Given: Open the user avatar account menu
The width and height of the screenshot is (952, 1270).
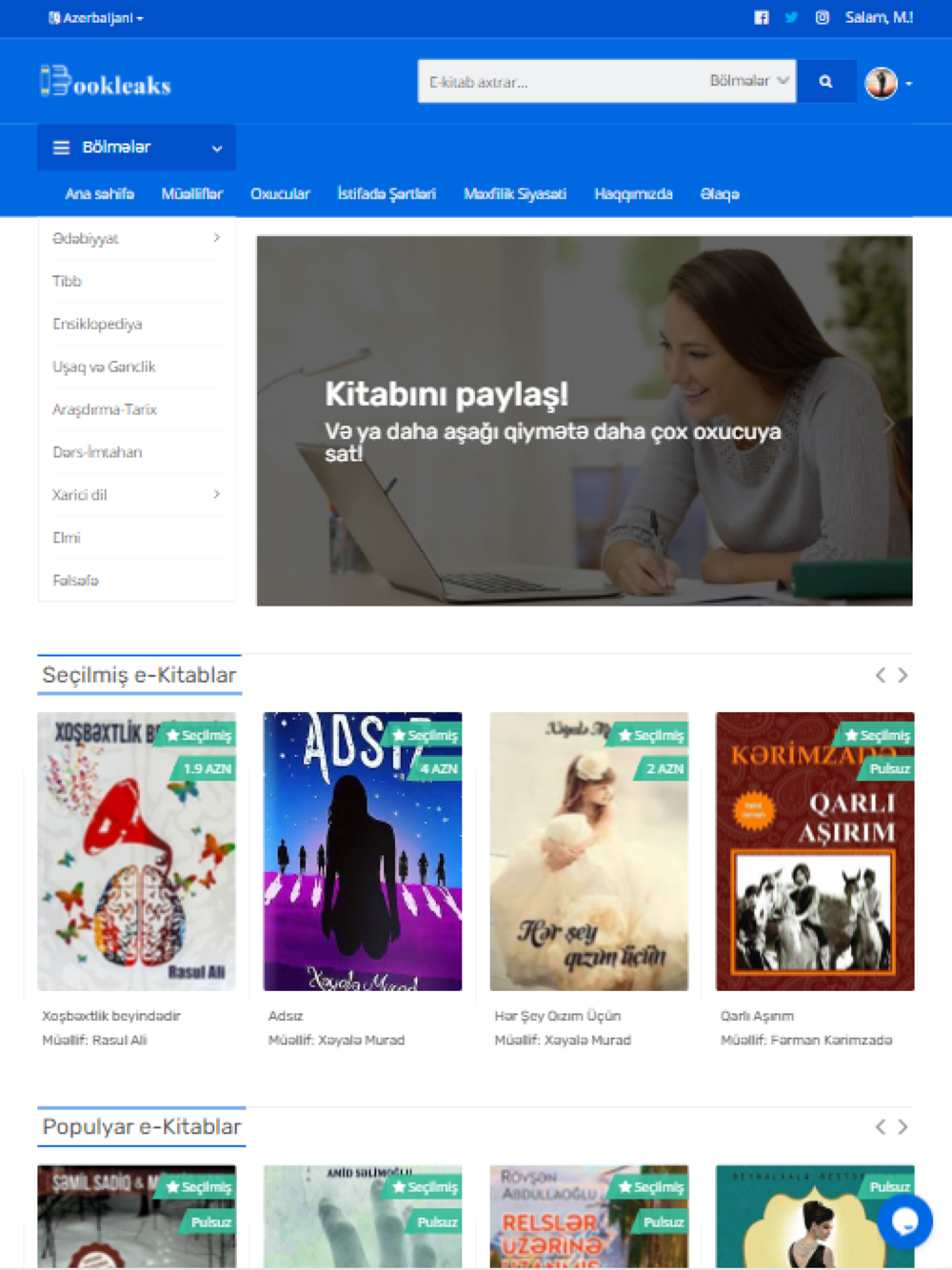Looking at the screenshot, I should 889,83.
